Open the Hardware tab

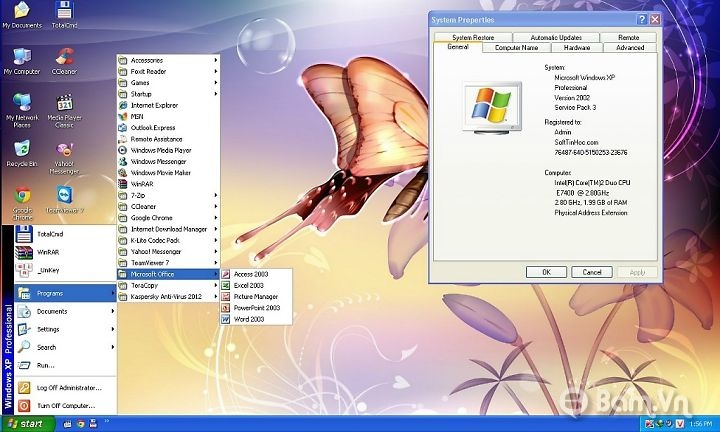coord(577,47)
